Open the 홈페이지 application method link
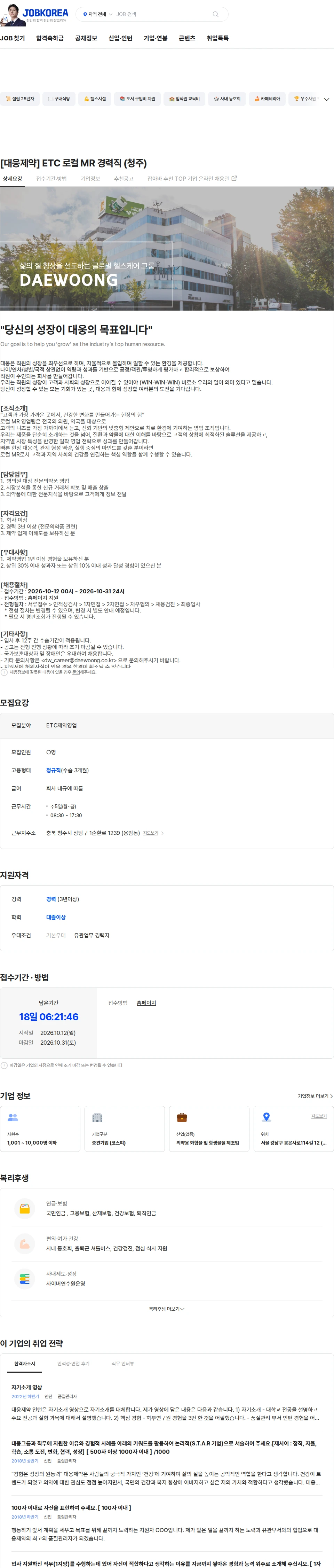This screenshot has width=334, height=1568. 146,1003
